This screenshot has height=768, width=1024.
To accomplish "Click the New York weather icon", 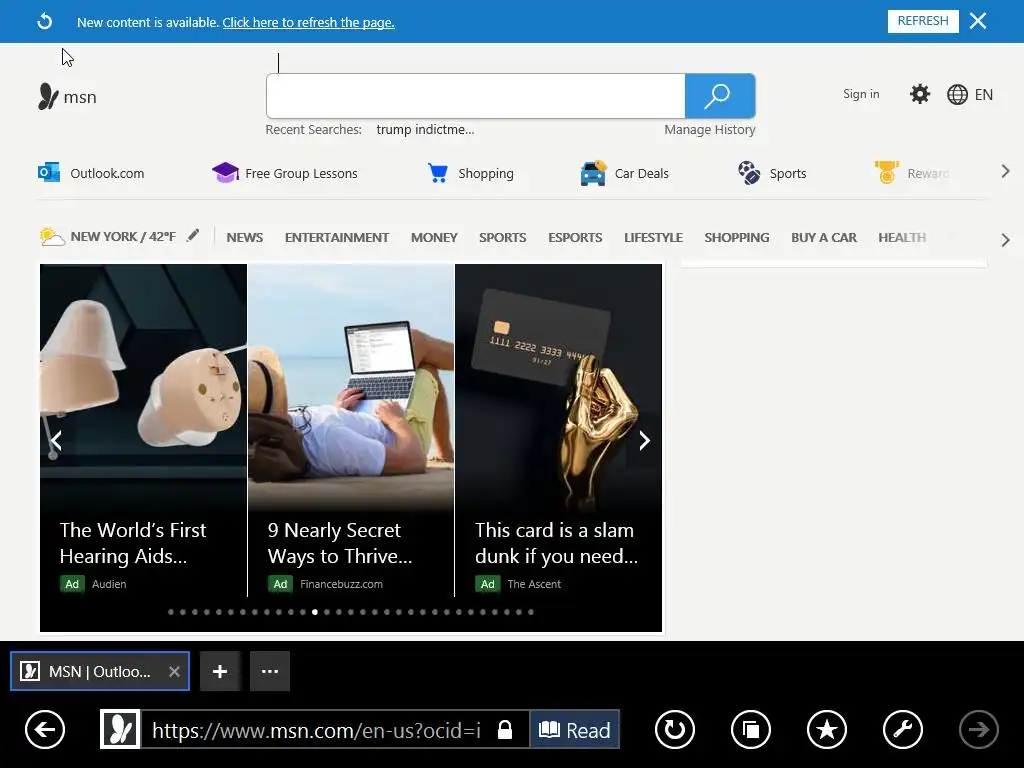I will pos(52,236).
